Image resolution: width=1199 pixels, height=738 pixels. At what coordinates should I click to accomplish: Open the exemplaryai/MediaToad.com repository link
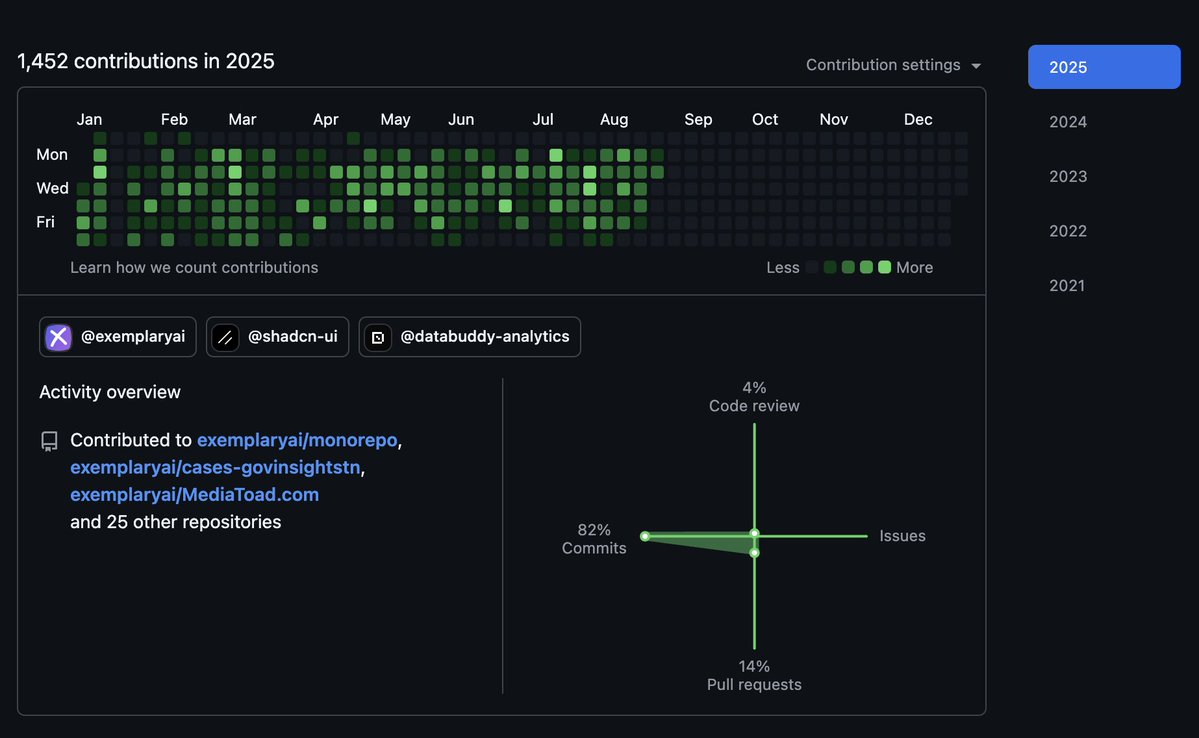194,495
